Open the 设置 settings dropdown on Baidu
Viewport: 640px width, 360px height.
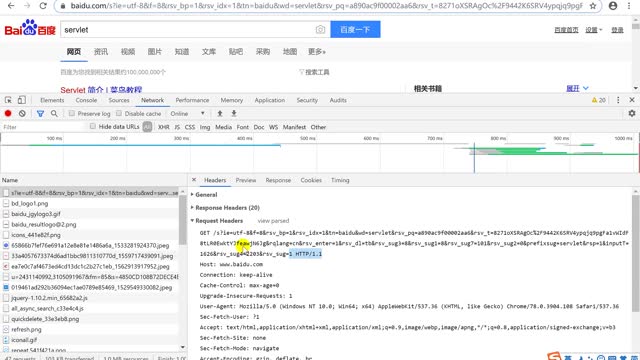593,30
